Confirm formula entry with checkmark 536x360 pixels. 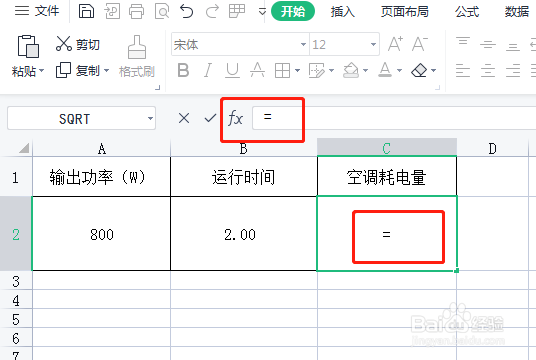click(x=210, y=118)
